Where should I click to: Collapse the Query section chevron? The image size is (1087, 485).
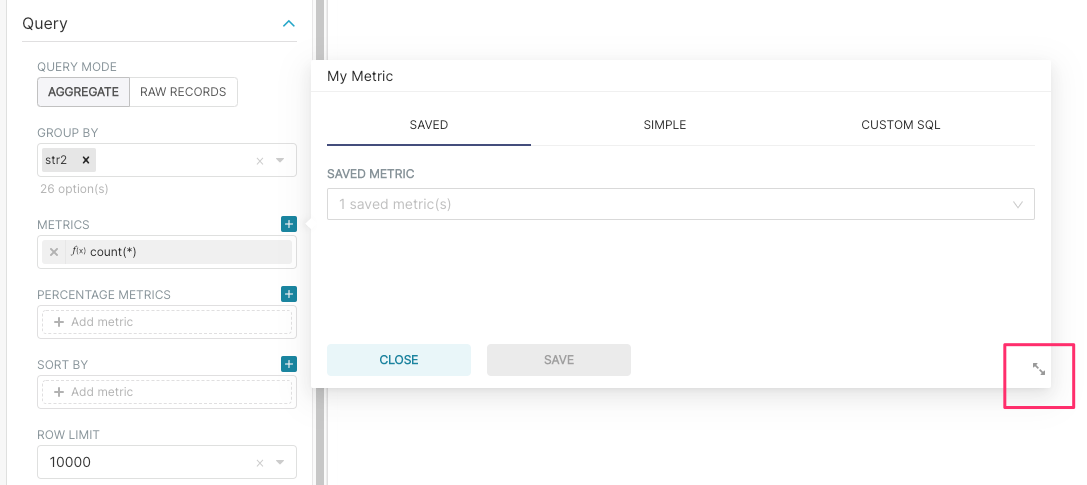pyautogui.click(x=289, y=24)
